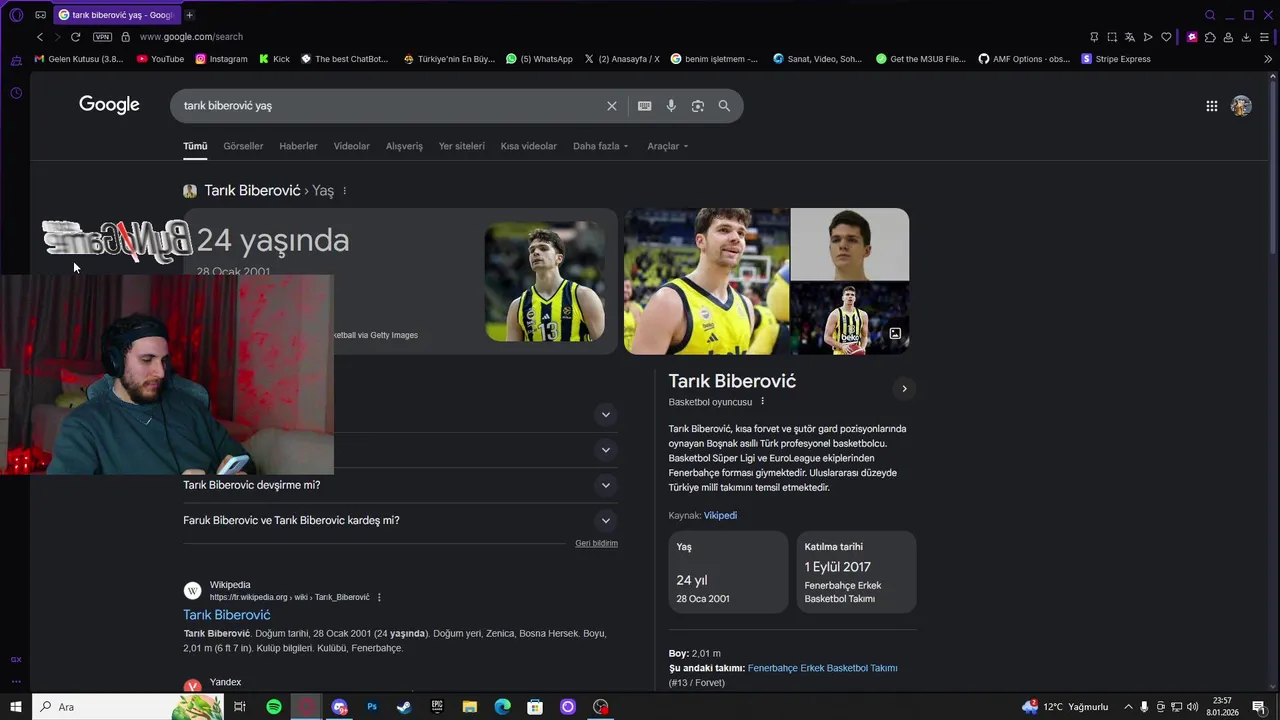Viewport: 1280px width, 720px height.
Task: Open options dots beside Wikipedia result URL
Action: 379,597
